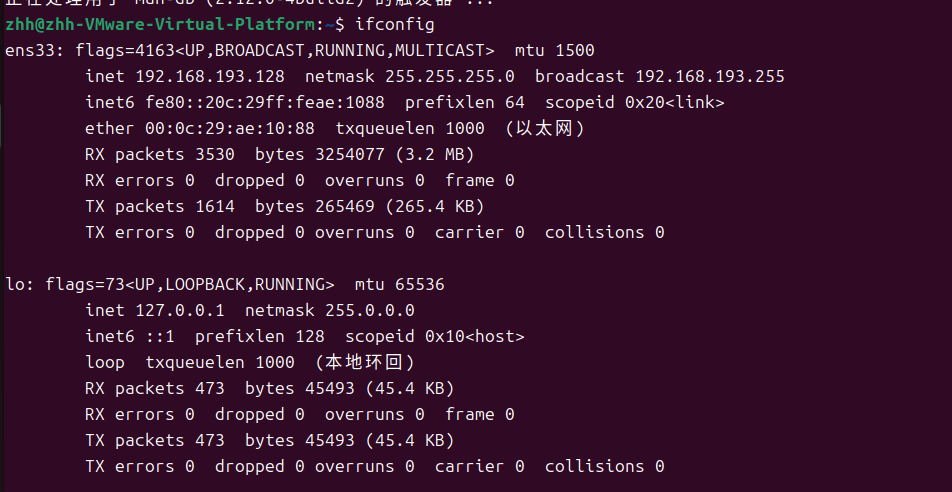Click the scopeid 0x20<link> text

click(634, 102)
